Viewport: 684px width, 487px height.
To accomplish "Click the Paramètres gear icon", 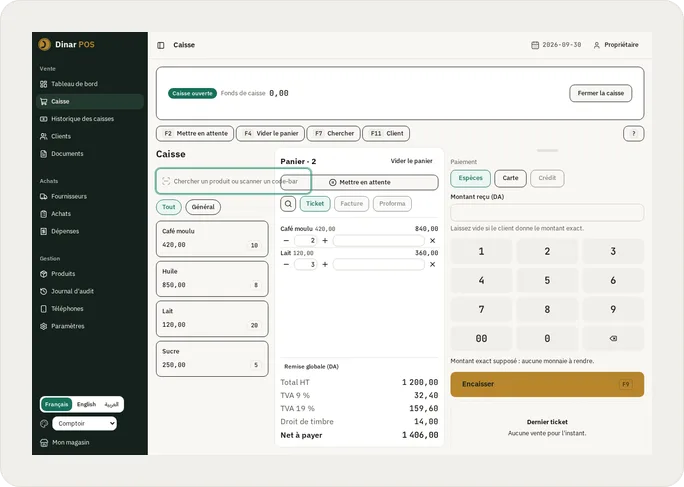I will [44, 326].
